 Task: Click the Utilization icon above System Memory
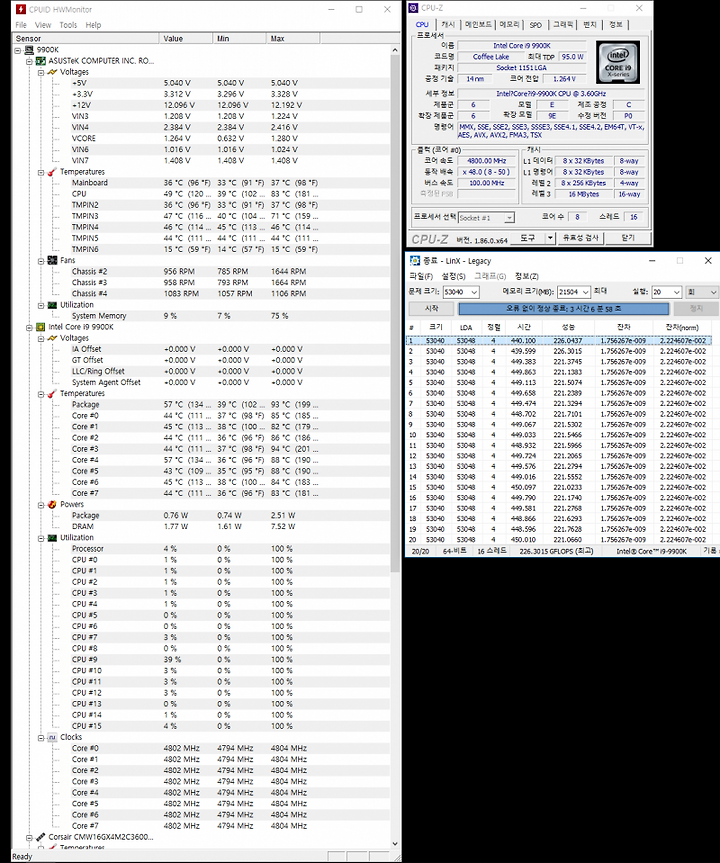(52, 304)
